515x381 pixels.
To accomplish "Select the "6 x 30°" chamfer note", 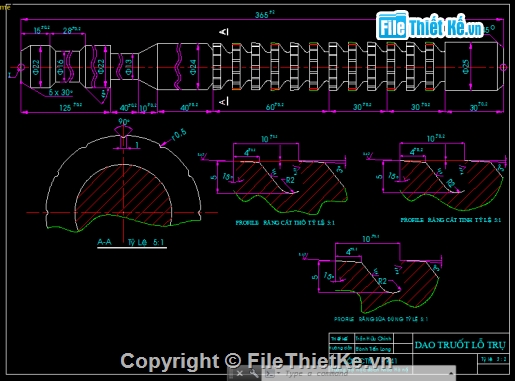I will point(61,92).
